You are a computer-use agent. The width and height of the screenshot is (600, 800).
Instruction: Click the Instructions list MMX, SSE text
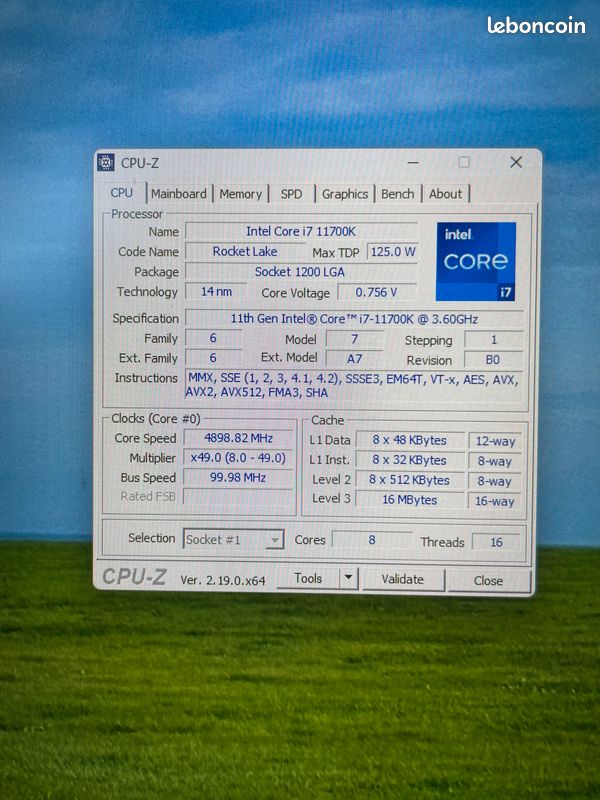click(354, 385)
